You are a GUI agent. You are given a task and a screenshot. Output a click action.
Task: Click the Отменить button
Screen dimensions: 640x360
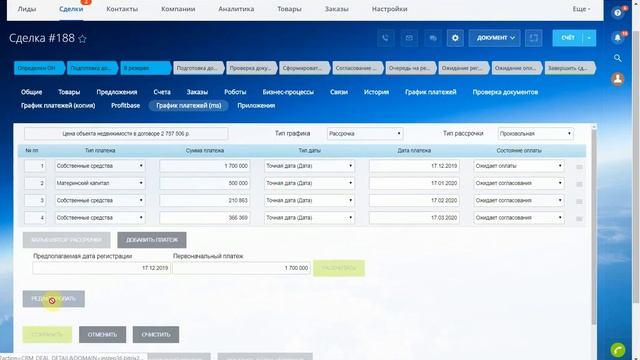pyautogui.click(x=102, y=335)
